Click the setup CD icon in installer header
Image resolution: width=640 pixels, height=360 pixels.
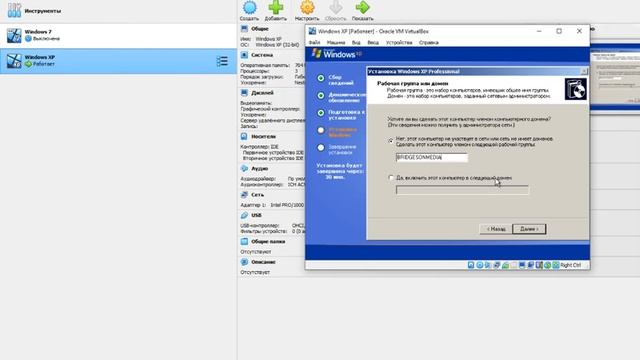576,89
